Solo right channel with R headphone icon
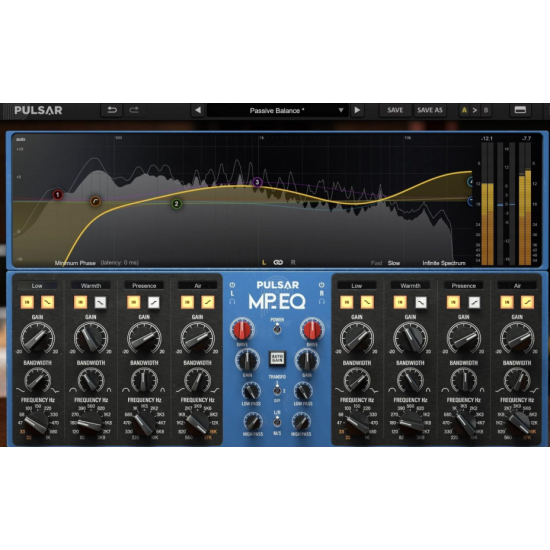Viewport: 550px width, 550px height. (x=321, y=301)
